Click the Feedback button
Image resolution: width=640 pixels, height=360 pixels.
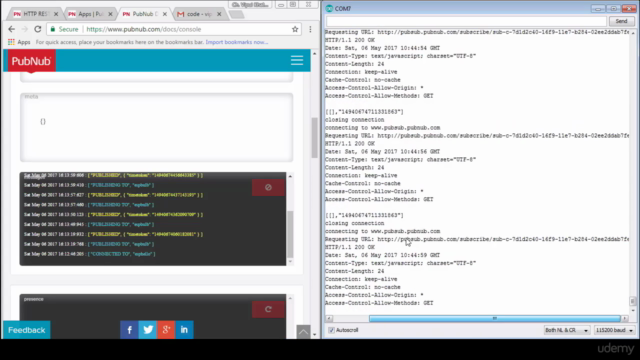pyautogui.click(x=27, y=330)
